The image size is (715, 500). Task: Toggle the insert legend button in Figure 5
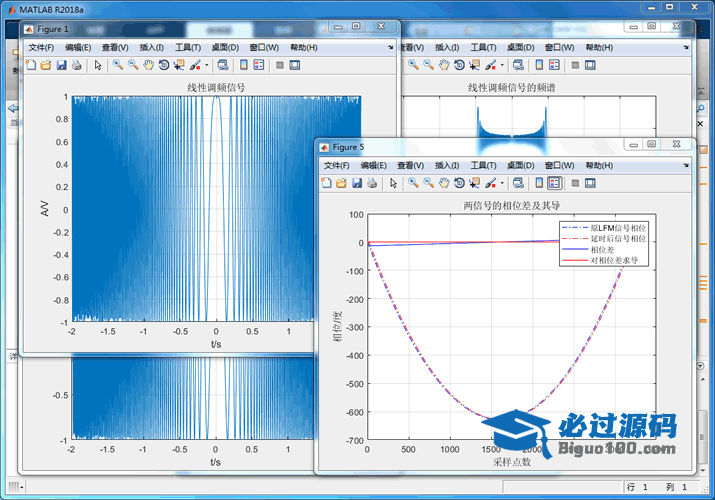pyautogui.click(x=554, y=183)
